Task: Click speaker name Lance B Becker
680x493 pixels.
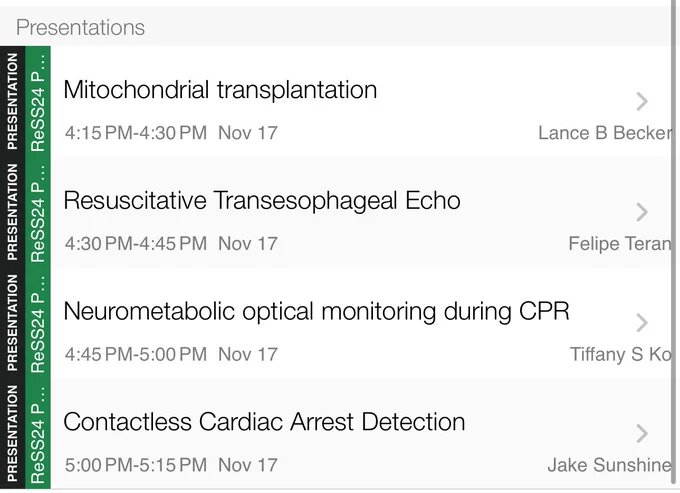Action: pyautogui.click(x=605, y=133)
